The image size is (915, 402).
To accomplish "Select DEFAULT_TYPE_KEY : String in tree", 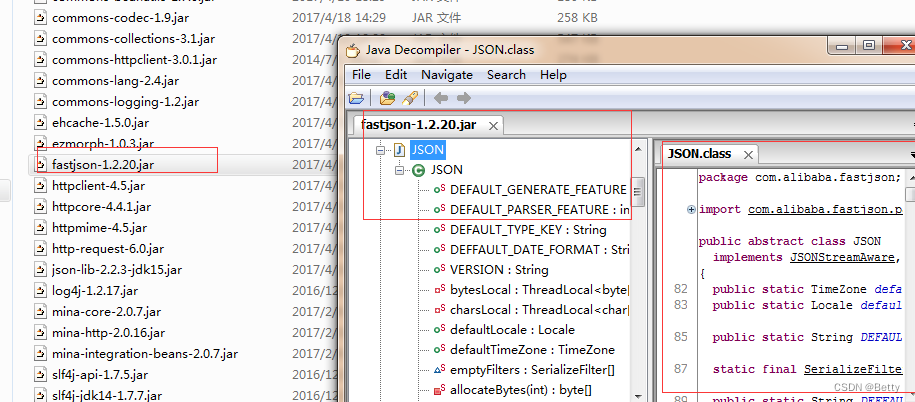I will pos(528,230).
